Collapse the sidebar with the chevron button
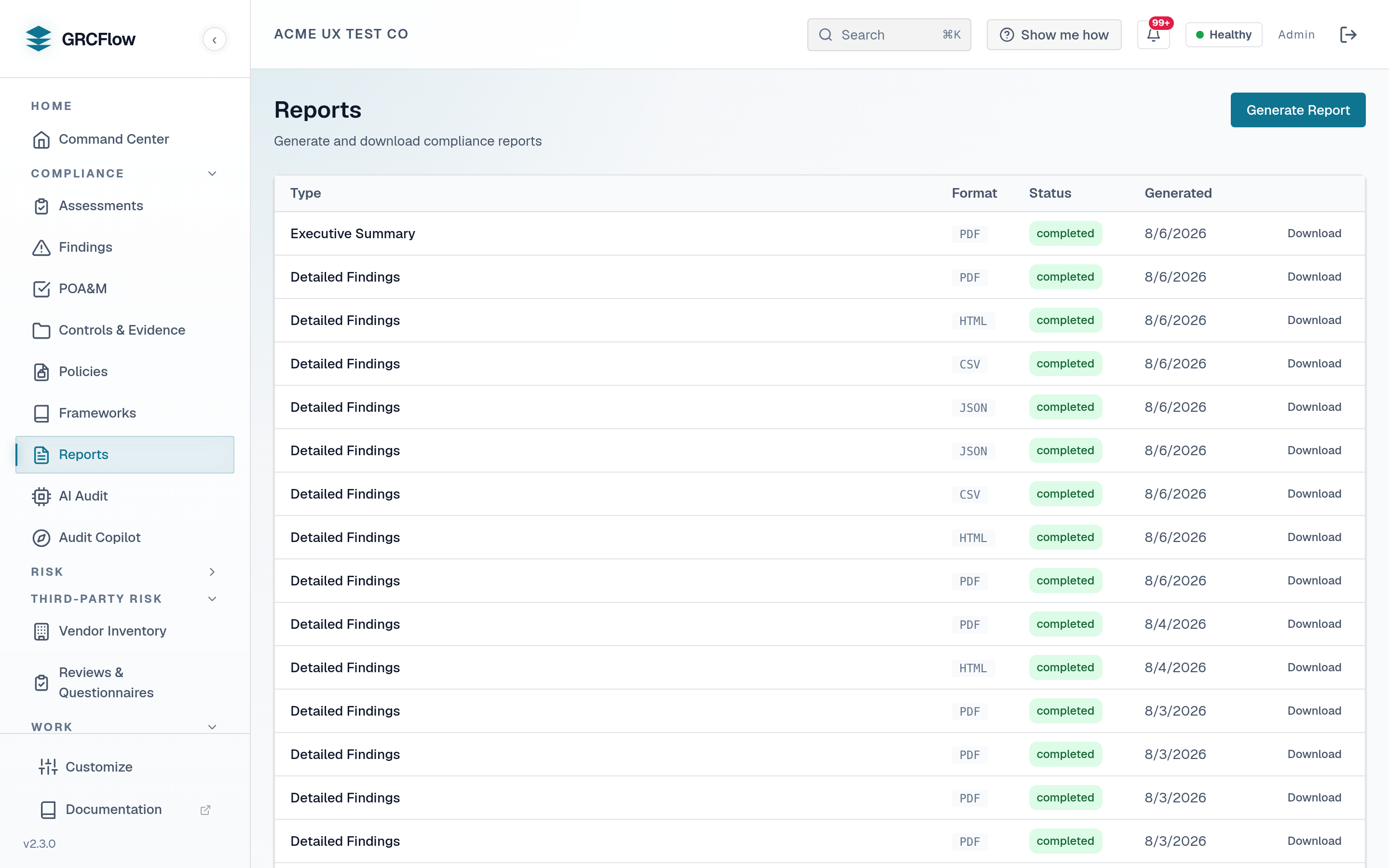The image size is (1389, 868). [x=214, y=40]
